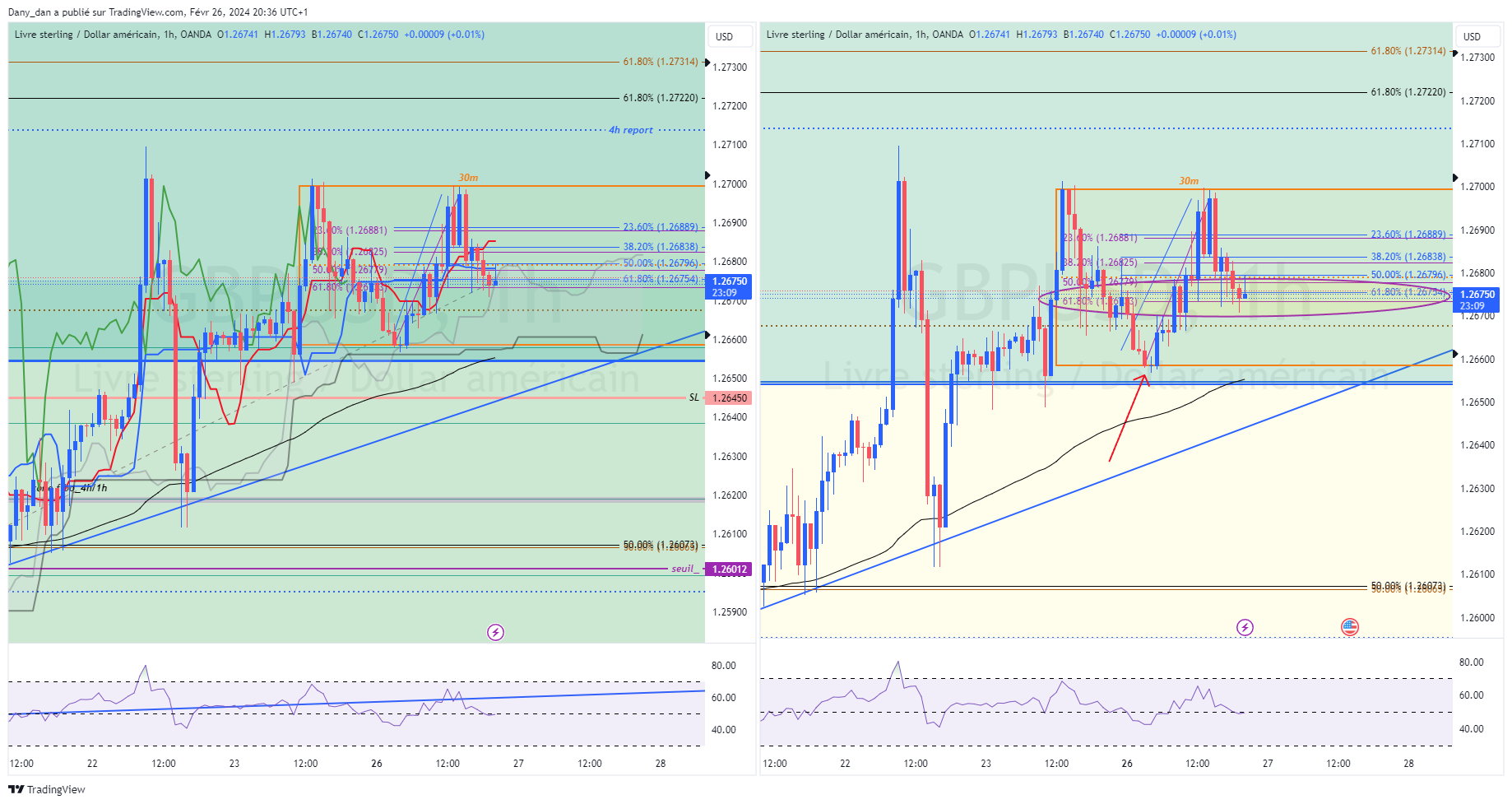The image size is (1512, 804).
Task: Click "61.80% (1.27314)" label in right chart
Action: (1408, 51)
